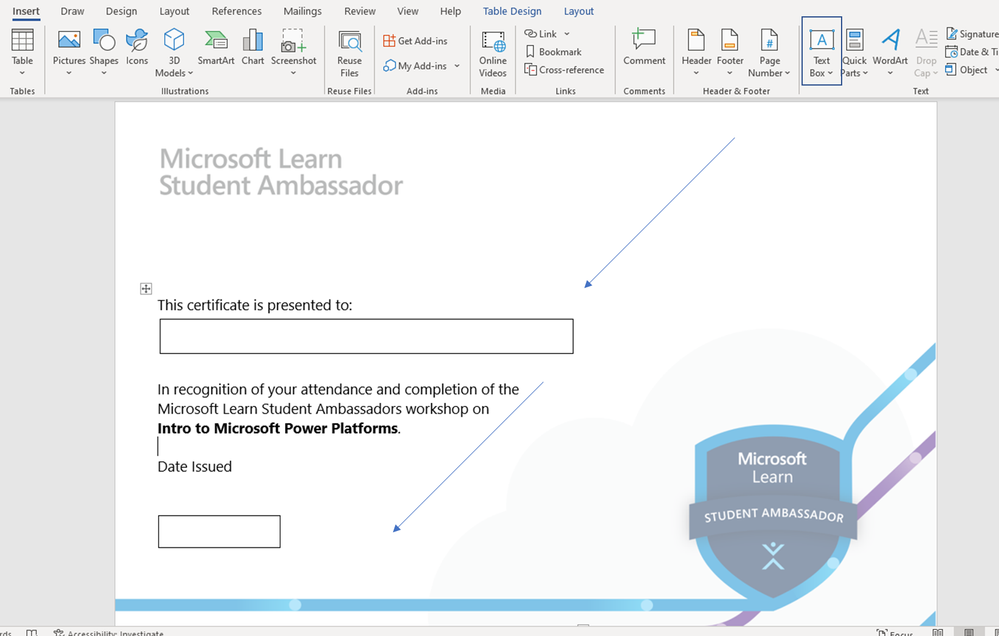This screenshot has height=636, width=999.
Task: Insert Icons from the Illustrations group
Action: [x=136, y=48]
